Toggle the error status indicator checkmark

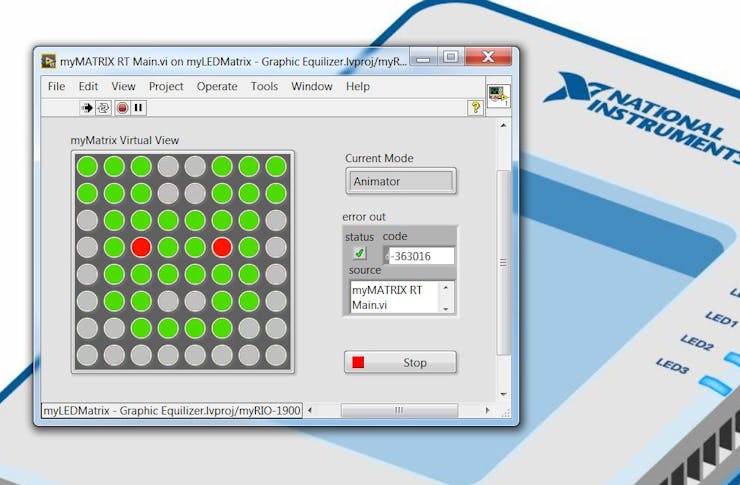coord(360,253)
